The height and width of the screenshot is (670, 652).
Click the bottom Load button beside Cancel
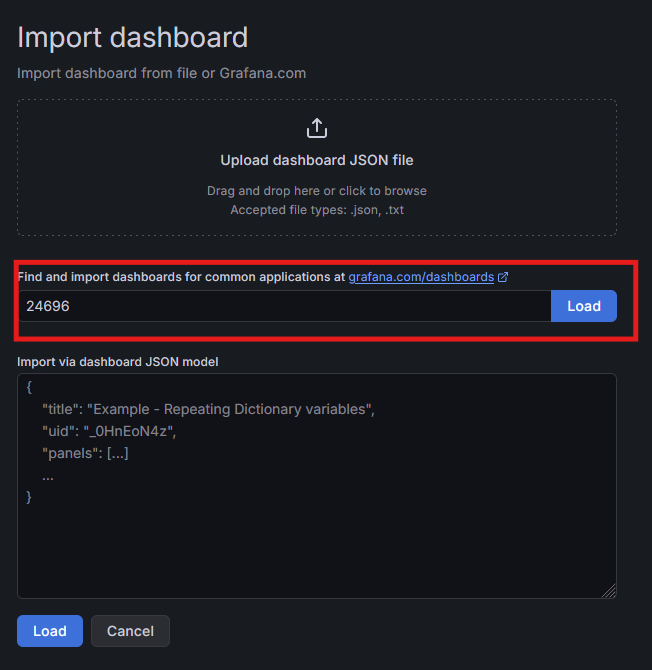click(x=49, y=631)
